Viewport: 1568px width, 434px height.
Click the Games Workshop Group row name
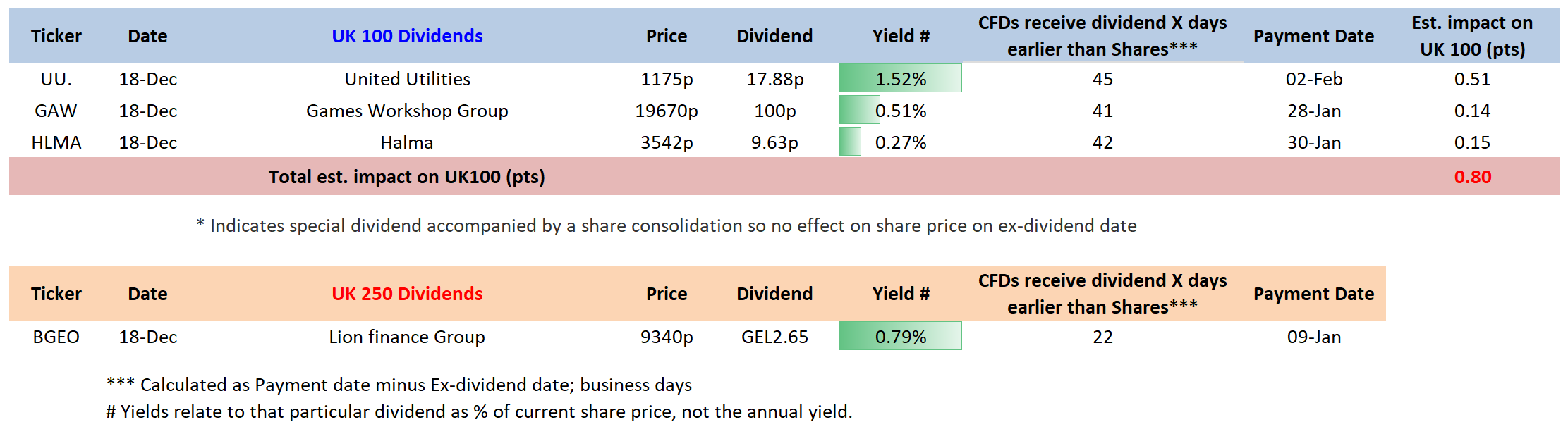pos(407,111)
